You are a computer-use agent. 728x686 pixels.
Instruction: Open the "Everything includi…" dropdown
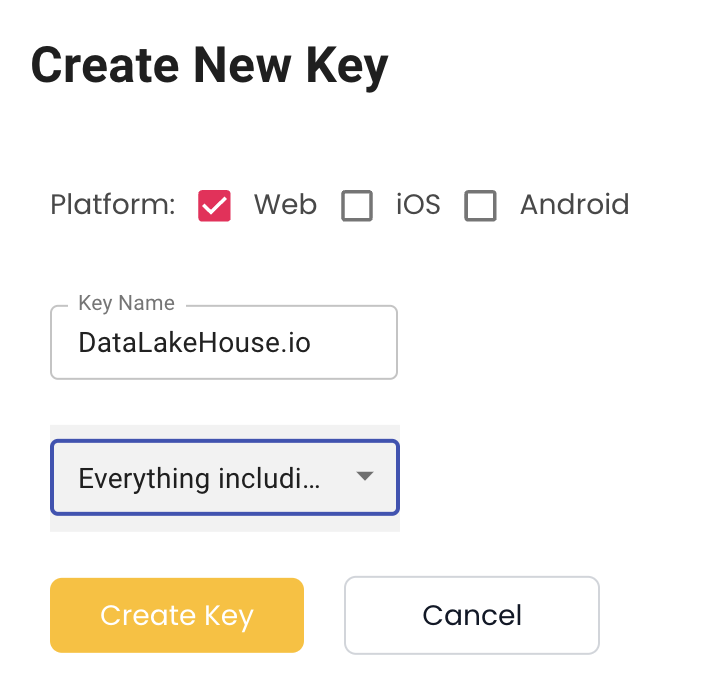[224, 478]
